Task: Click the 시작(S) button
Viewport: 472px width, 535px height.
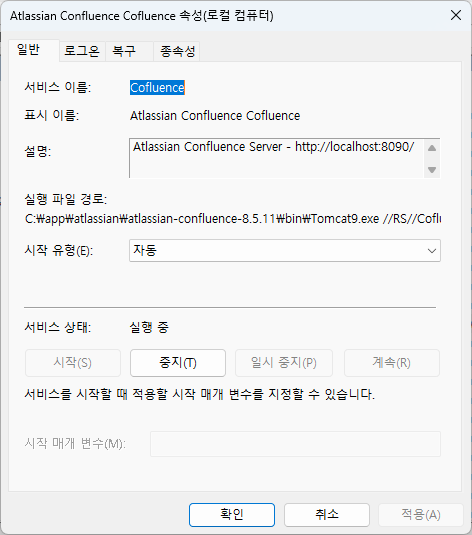Action: [x=73, y=363]
